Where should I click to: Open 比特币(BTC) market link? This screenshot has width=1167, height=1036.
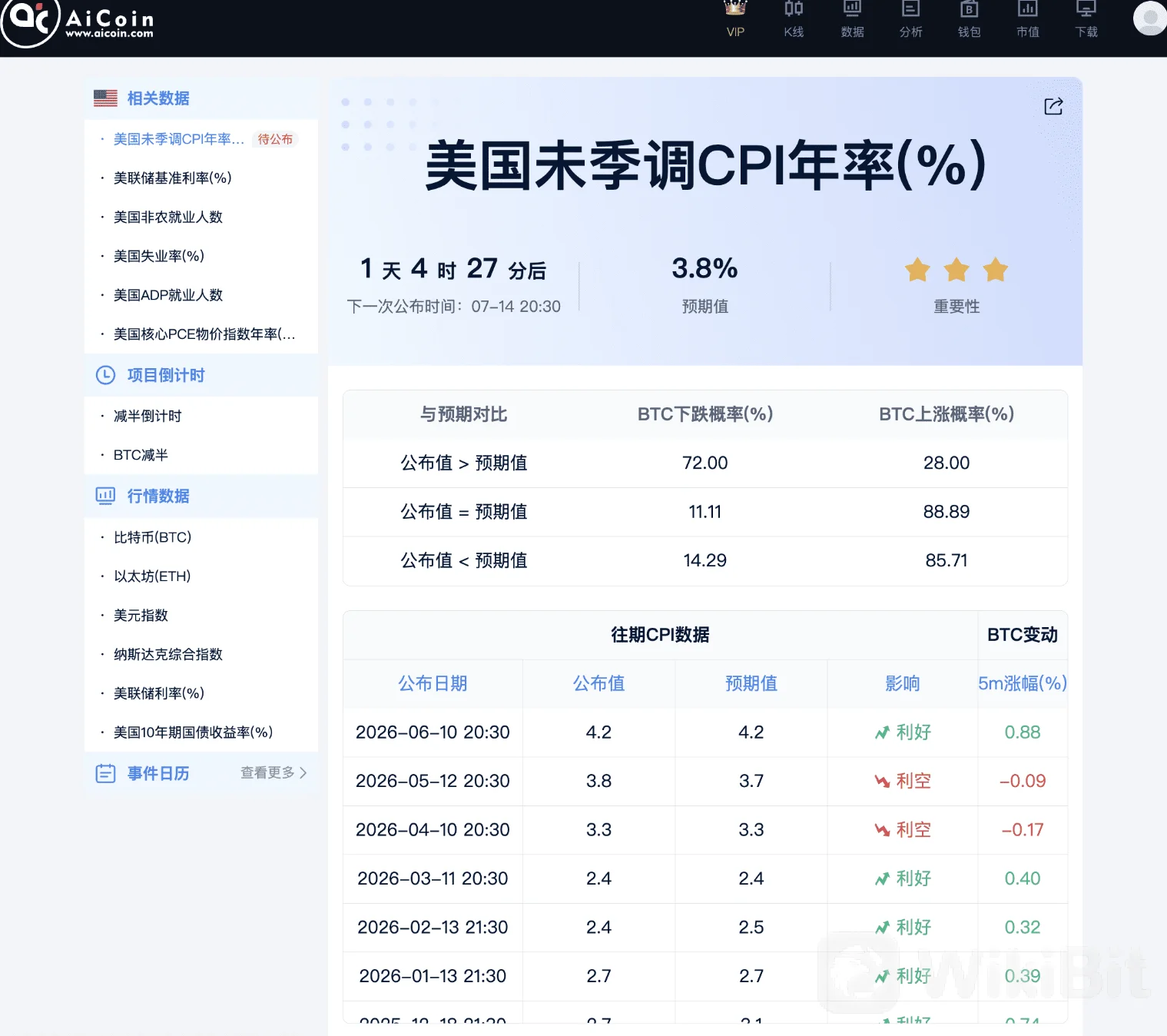tap(153, 537)
